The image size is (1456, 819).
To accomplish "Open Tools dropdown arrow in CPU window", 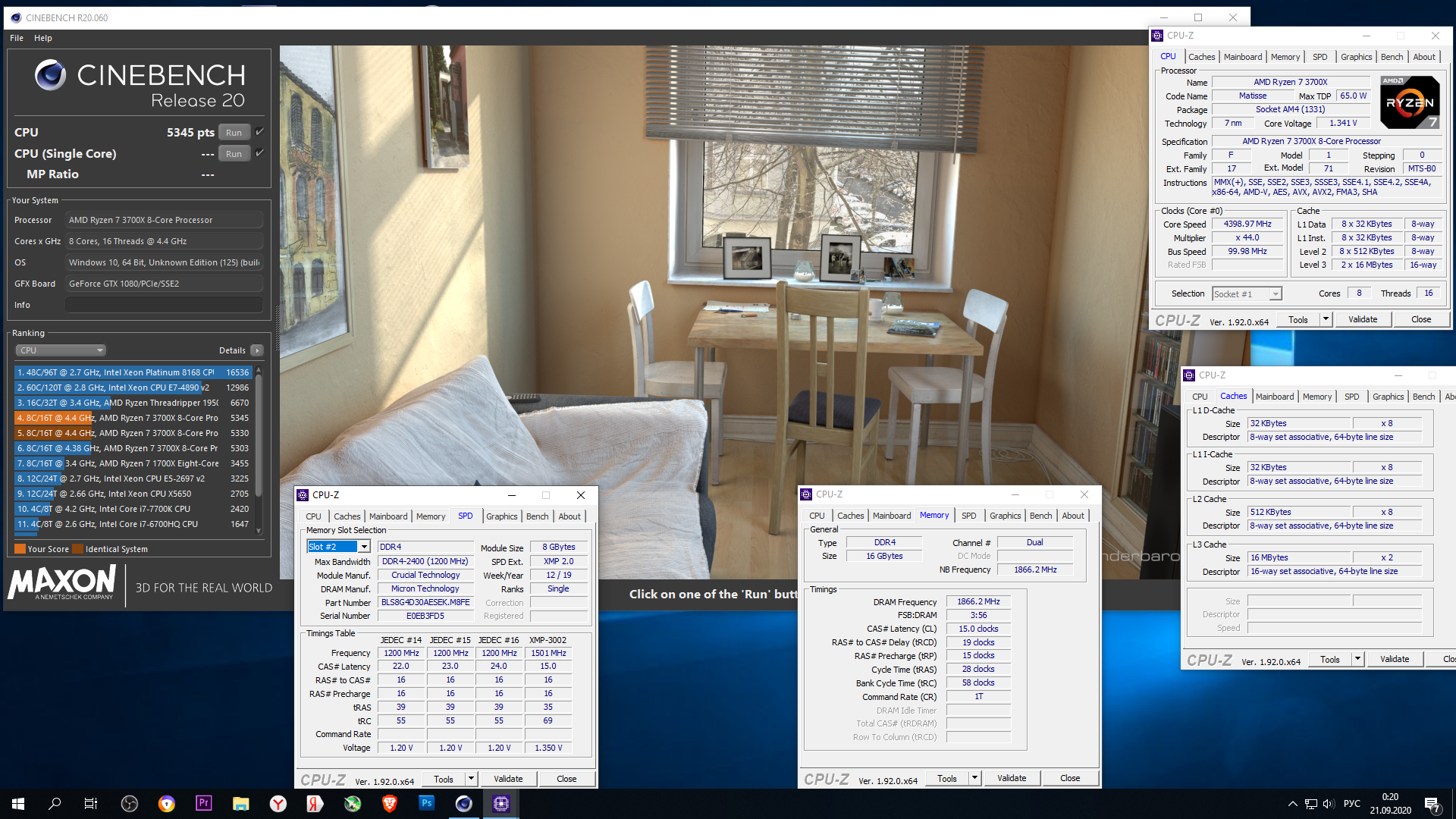I will click(1326, 319).
